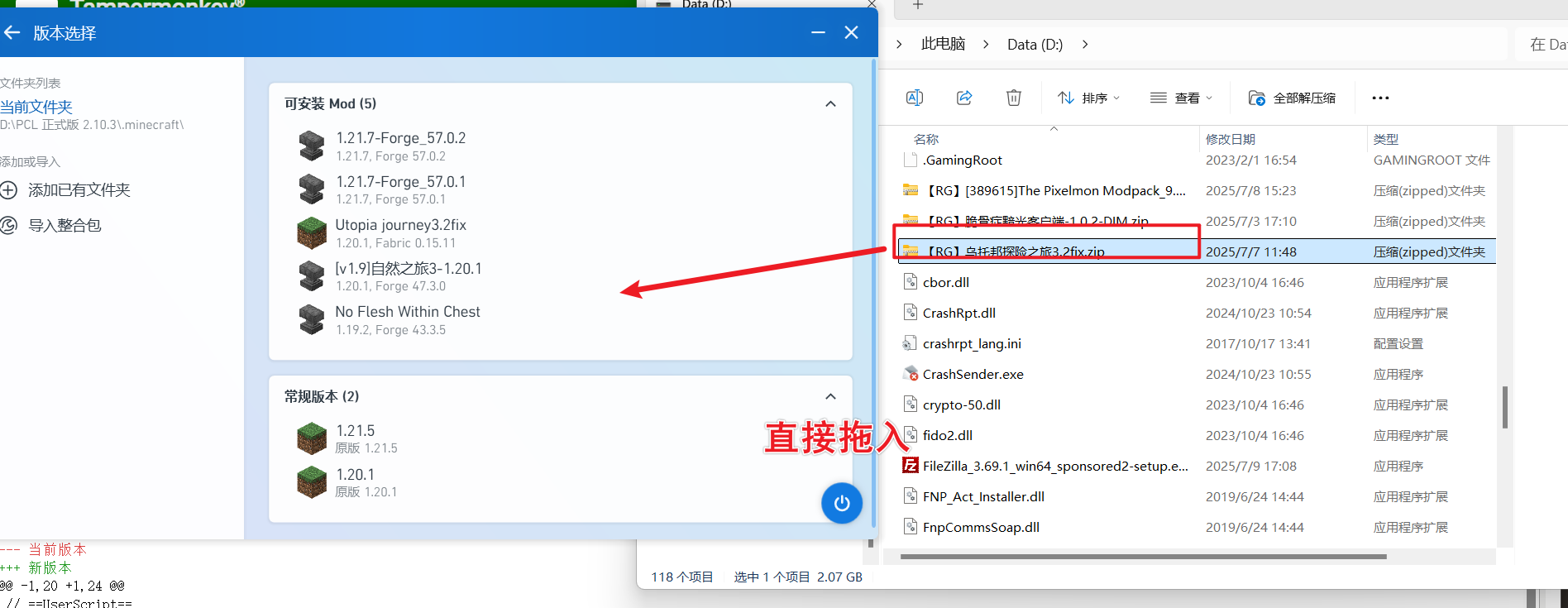Click the 全部解压缩 extract-all button
1568x608 pixels.
click(x=1292, y=98)
